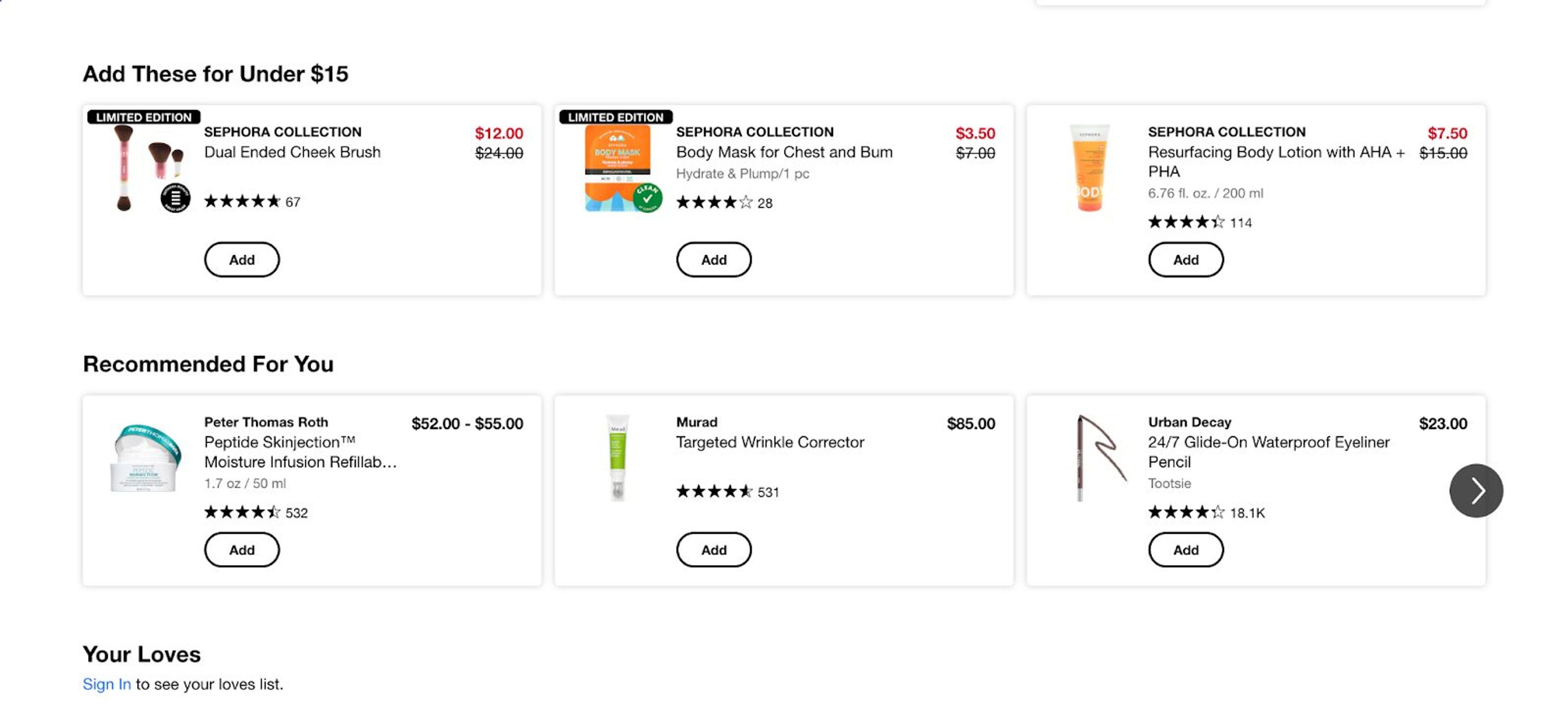Click the star rating with 531 reviews

(715, 492)
